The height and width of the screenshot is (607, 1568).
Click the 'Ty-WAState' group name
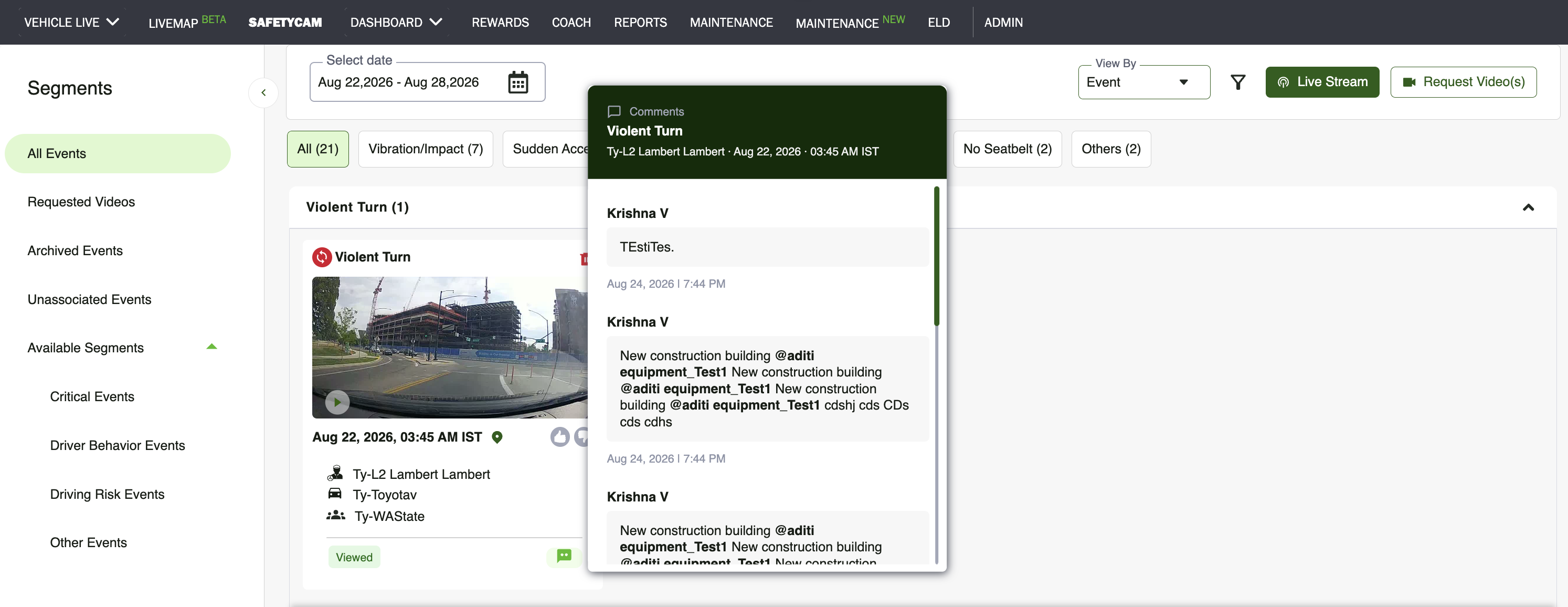click(x=389, y=516)
